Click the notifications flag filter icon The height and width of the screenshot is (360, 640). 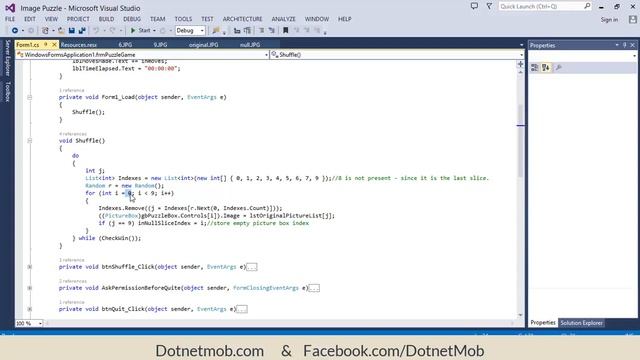[489, 6]
